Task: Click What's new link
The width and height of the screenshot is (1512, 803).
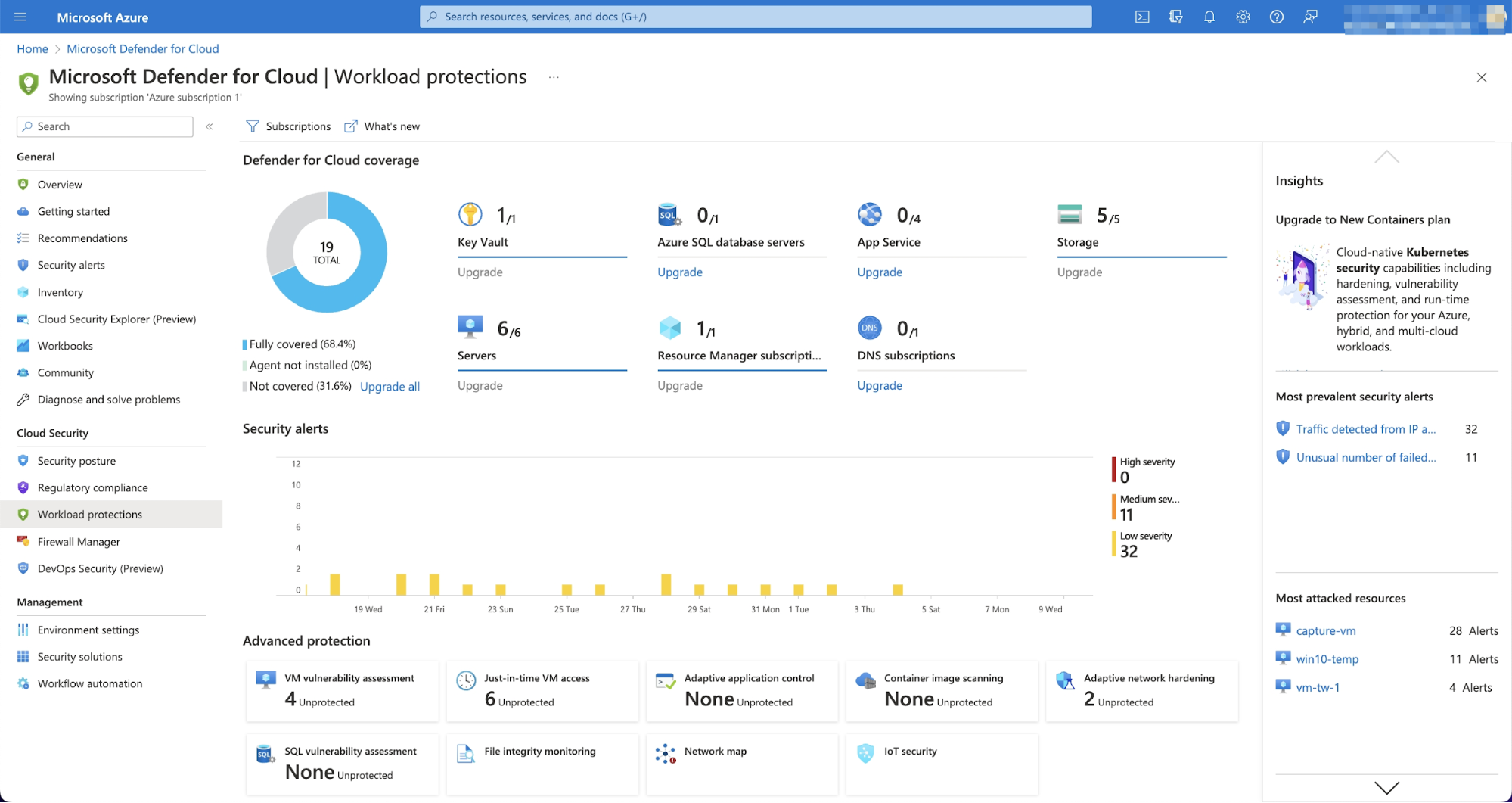Action: pos(382,126)
